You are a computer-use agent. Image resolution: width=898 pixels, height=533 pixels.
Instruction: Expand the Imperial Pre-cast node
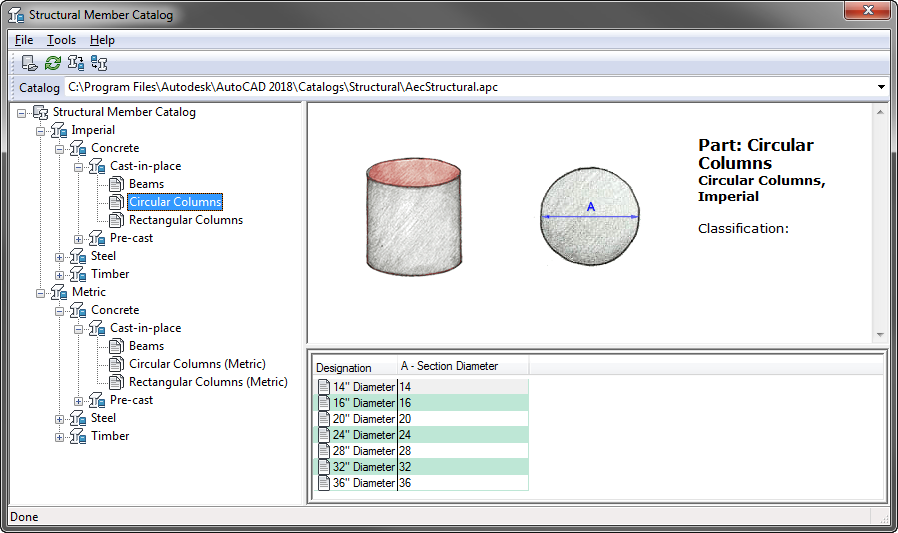(x=79, y=238)
